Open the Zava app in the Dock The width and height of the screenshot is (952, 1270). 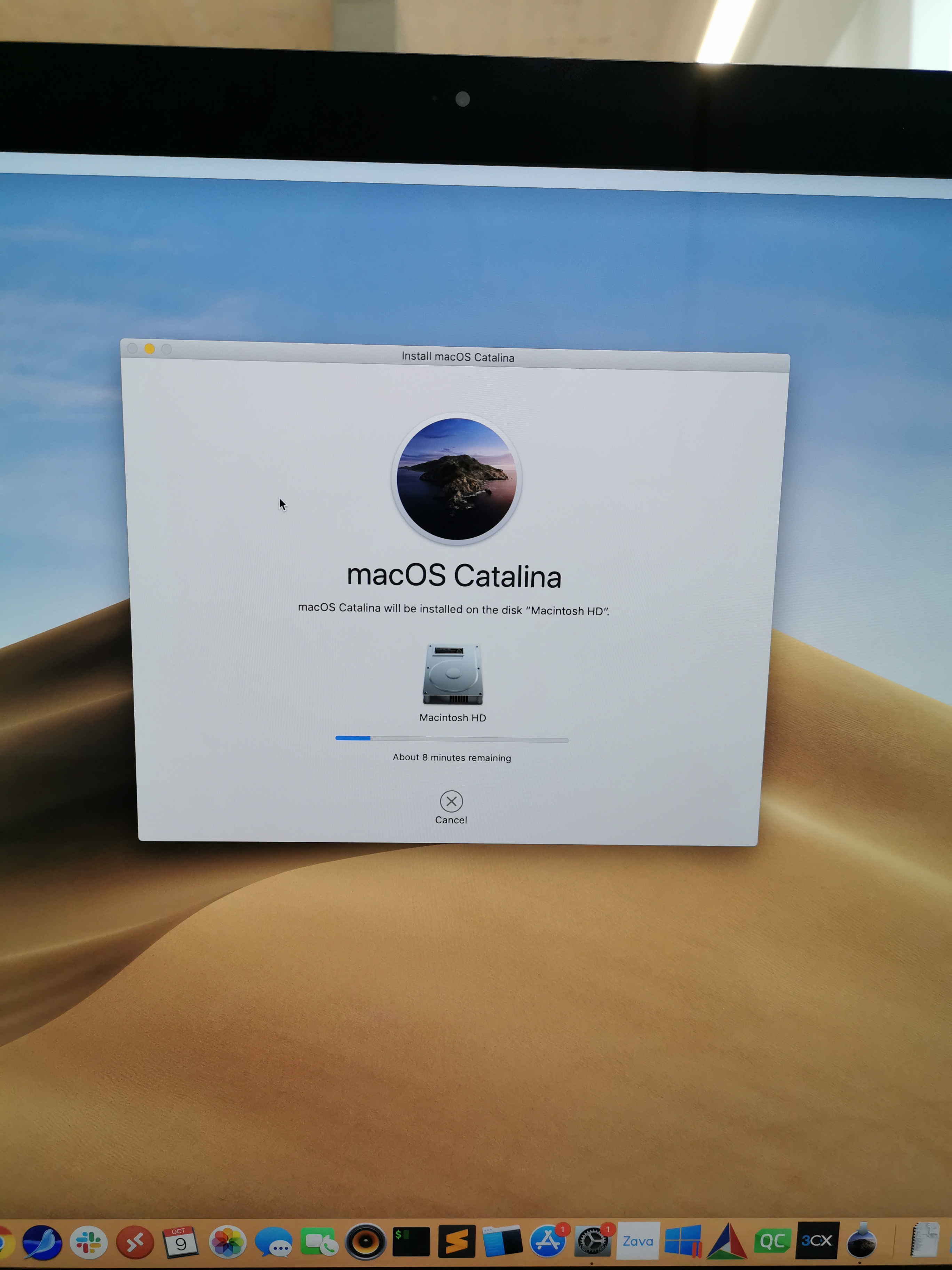click(x=638, y=1241)
